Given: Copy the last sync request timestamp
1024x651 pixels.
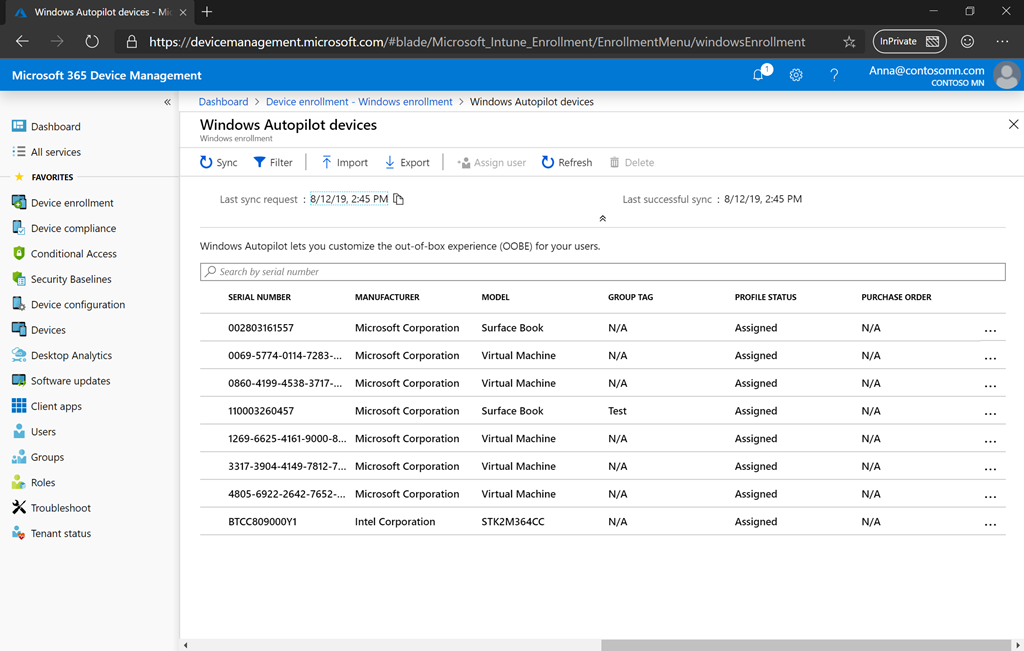Looking at the screenshot, I should tap(397, 198).
